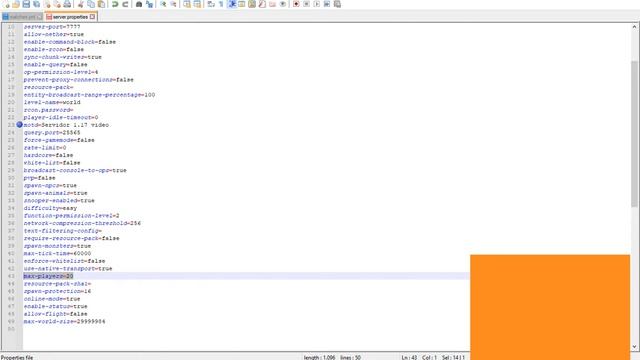Image resolution: width=640 pixels, height=360 pixels.
Task: Save the file with Save icon
Action: tap(26, 4)
